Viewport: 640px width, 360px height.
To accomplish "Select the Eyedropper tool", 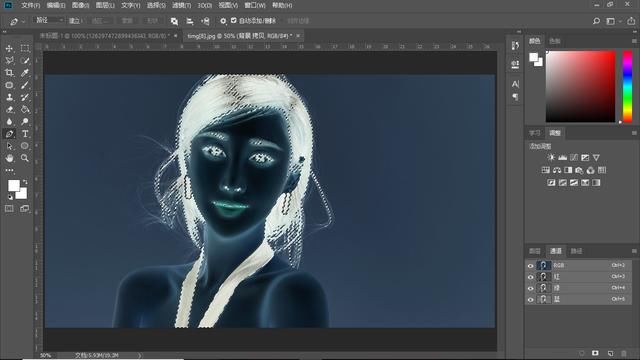I will (x=25, y=73).
